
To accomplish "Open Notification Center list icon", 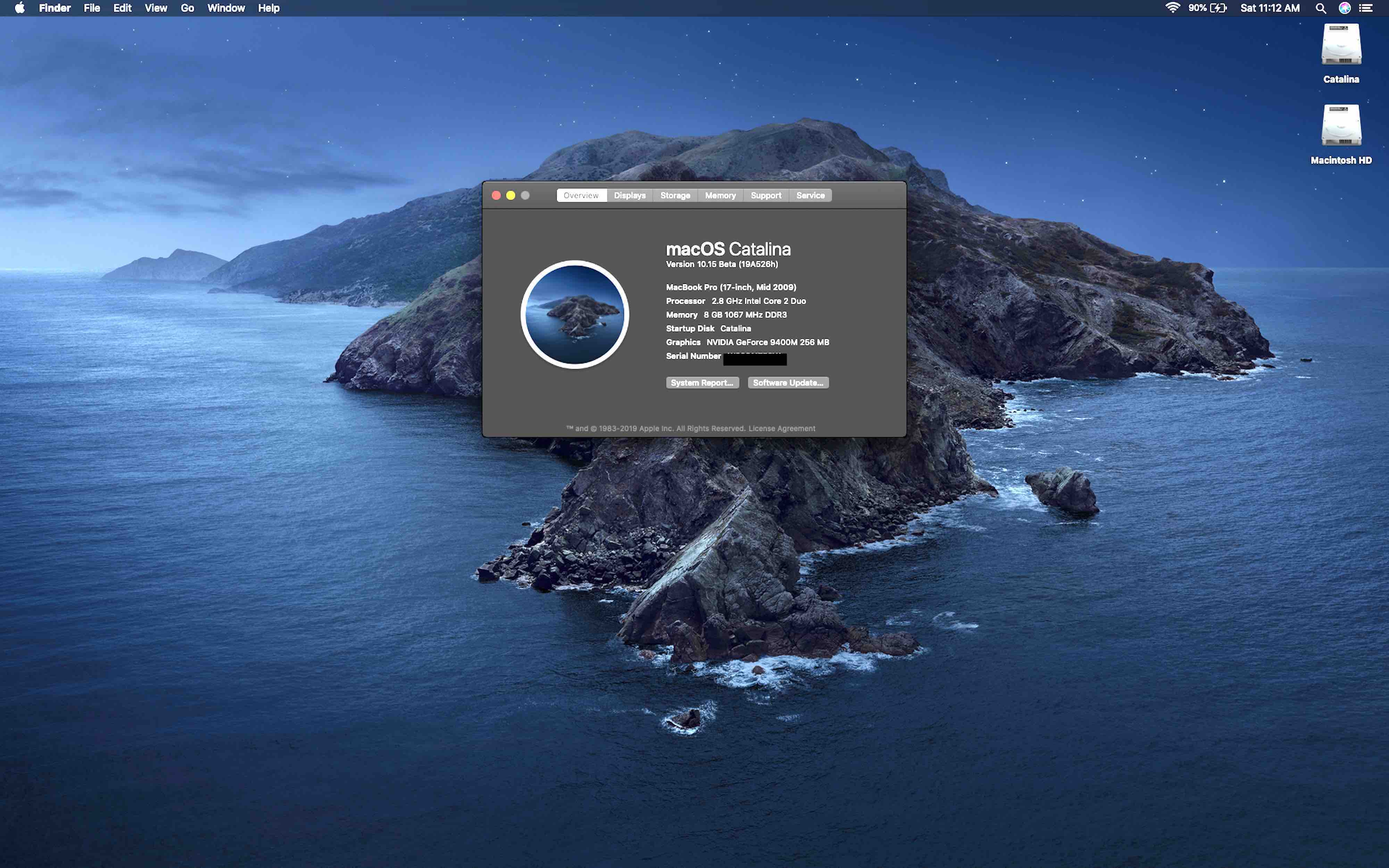I will click(1366, 8).
